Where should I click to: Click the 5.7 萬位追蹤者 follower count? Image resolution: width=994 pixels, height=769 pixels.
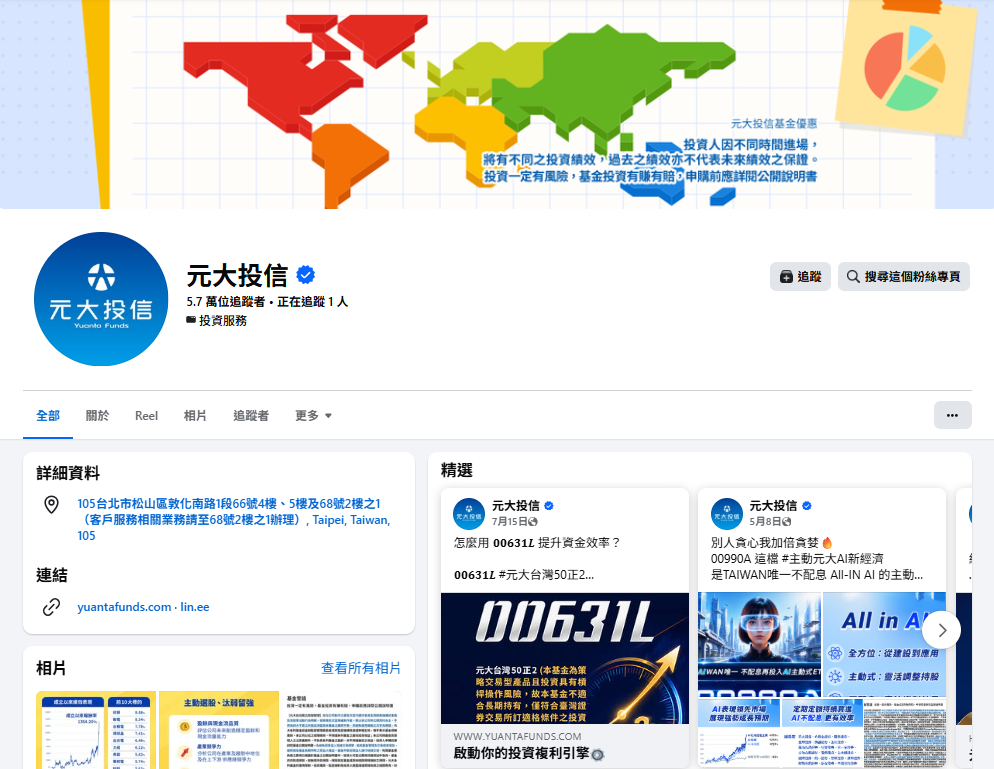[225, 302]
